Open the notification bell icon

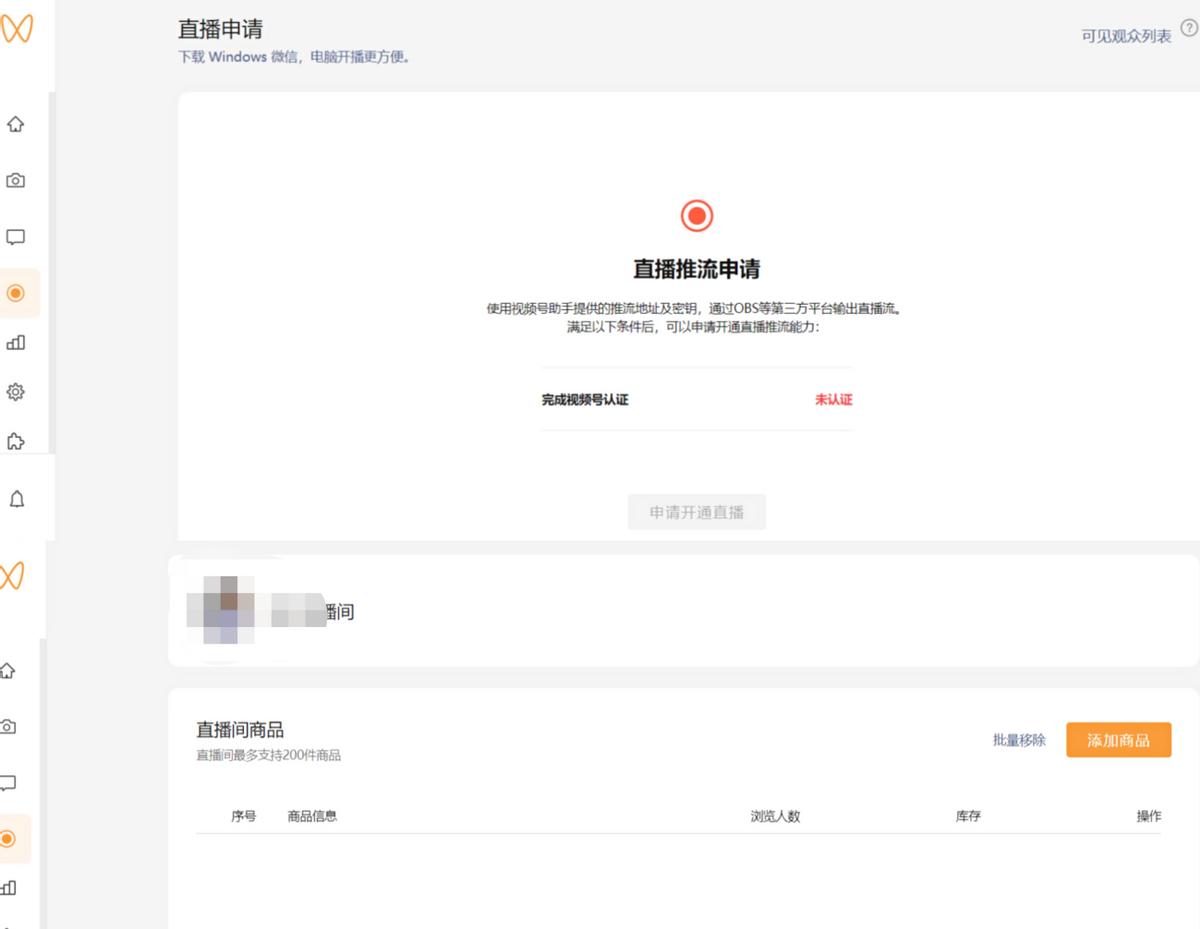14,497
